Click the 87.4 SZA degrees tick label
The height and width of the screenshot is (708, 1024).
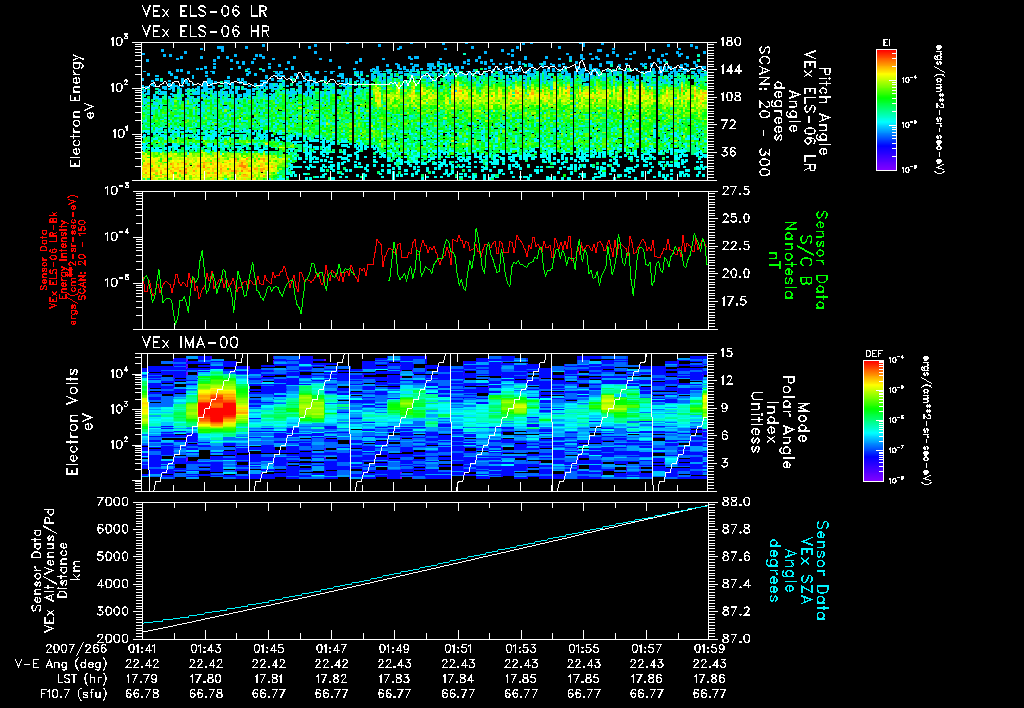pyautogui.click(x=736, y=584)
